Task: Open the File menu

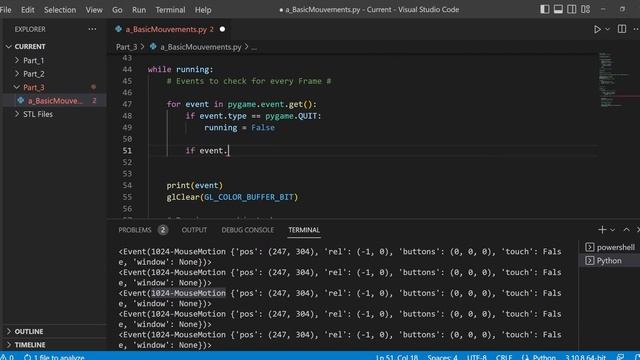Action: point(6,9)
